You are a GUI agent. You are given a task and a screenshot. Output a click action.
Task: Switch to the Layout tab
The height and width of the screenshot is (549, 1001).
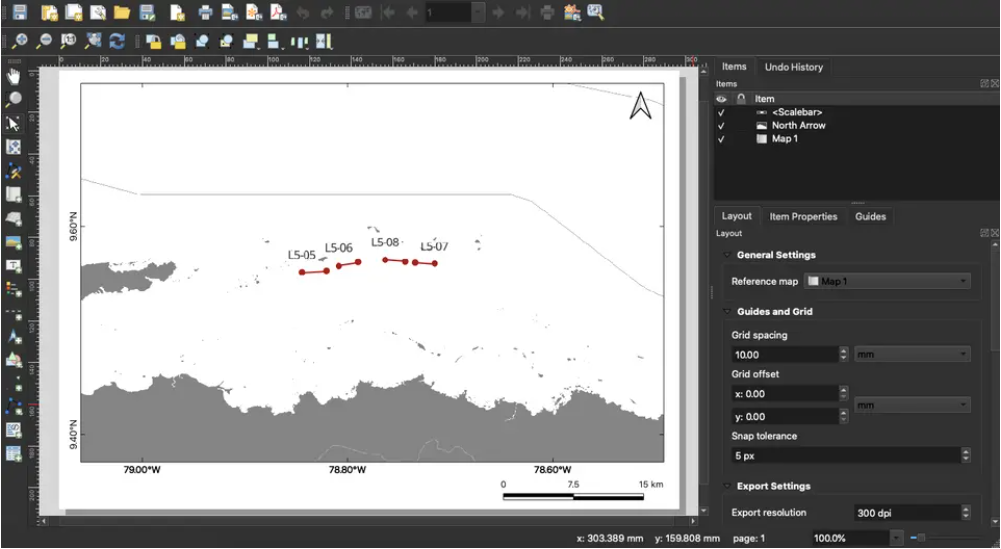coord(737,216)
